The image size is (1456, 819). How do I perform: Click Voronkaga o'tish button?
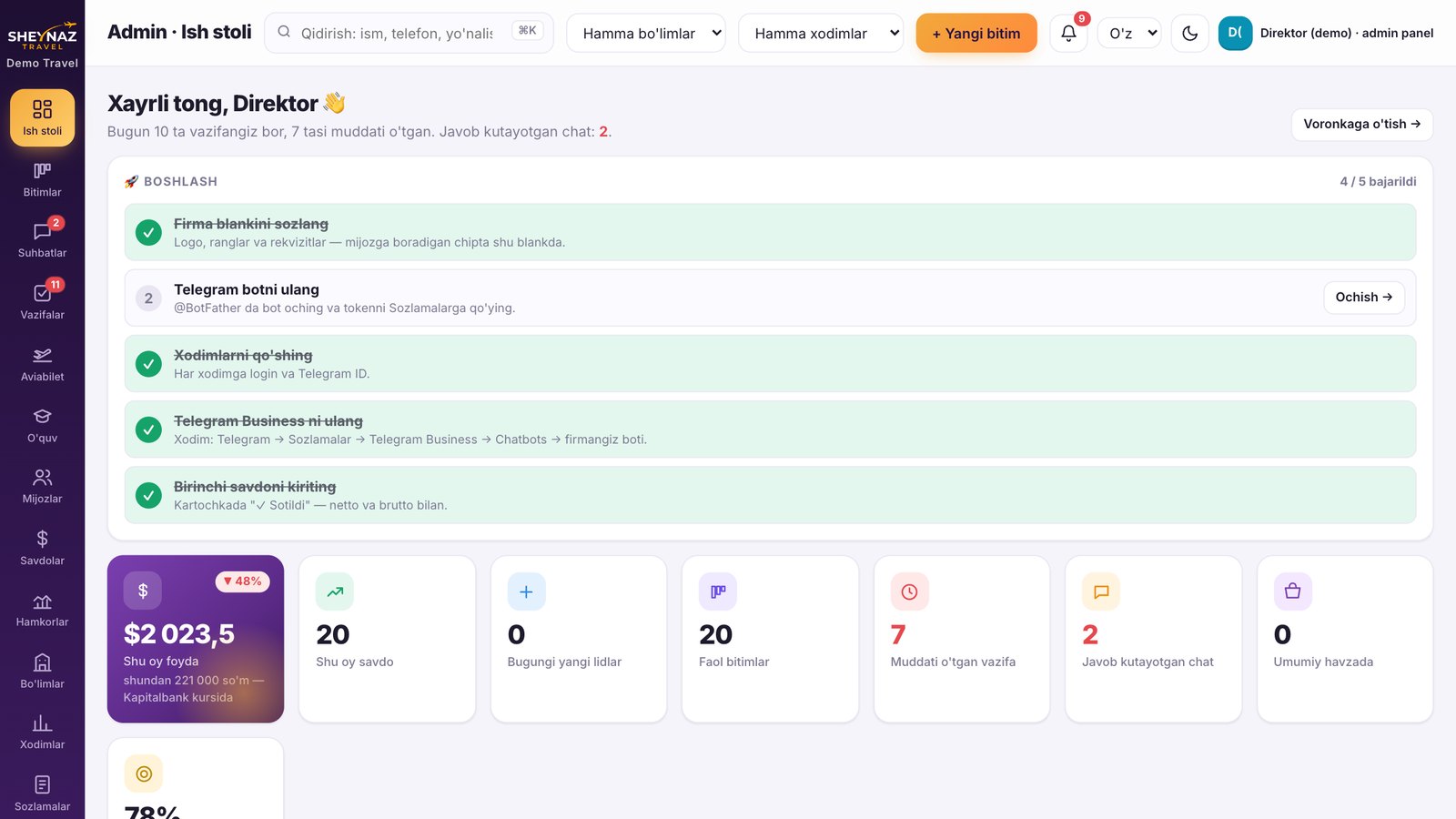pyautogui.click(x=1361, y=125)
